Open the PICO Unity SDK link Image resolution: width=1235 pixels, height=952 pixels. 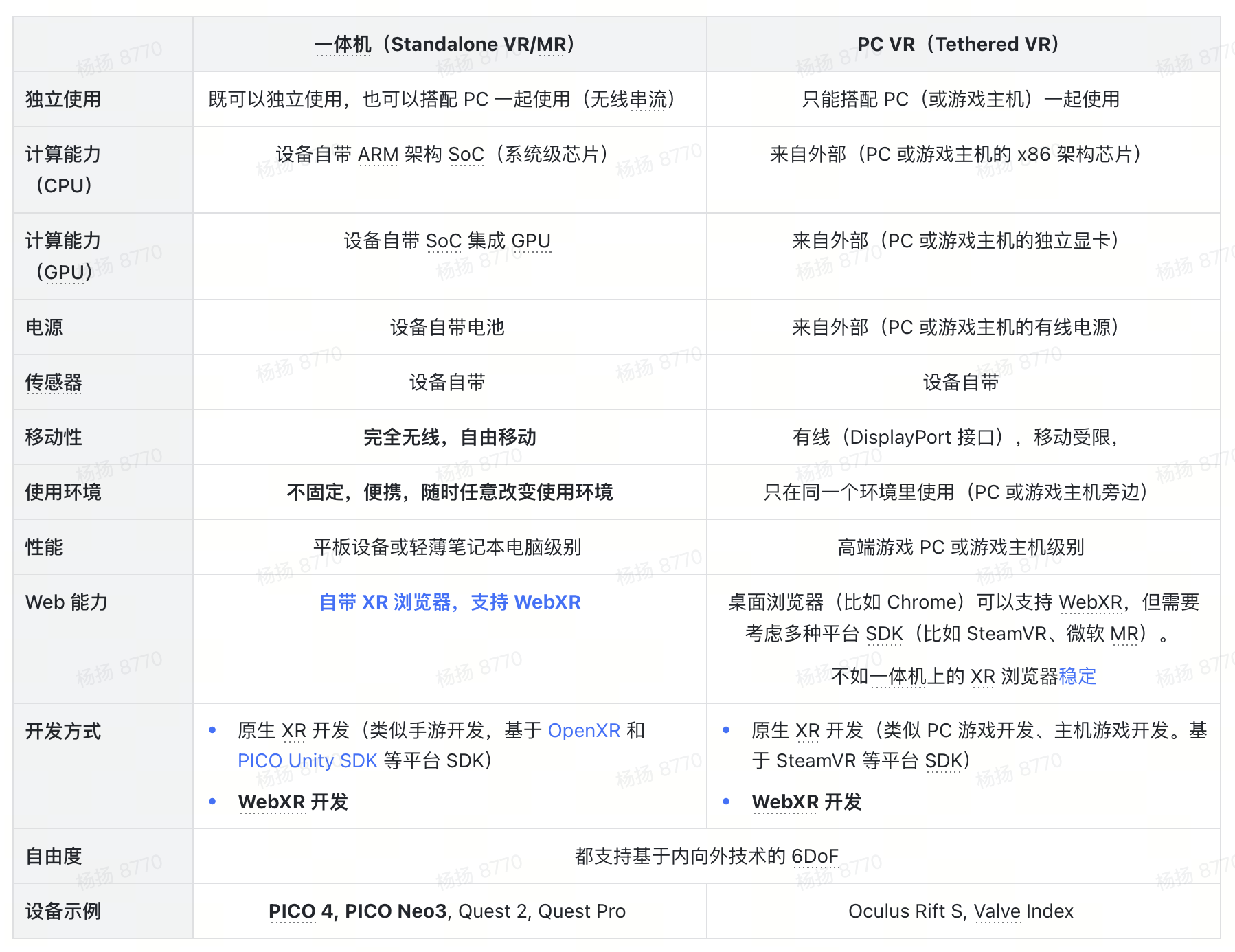tap(307, 760)
